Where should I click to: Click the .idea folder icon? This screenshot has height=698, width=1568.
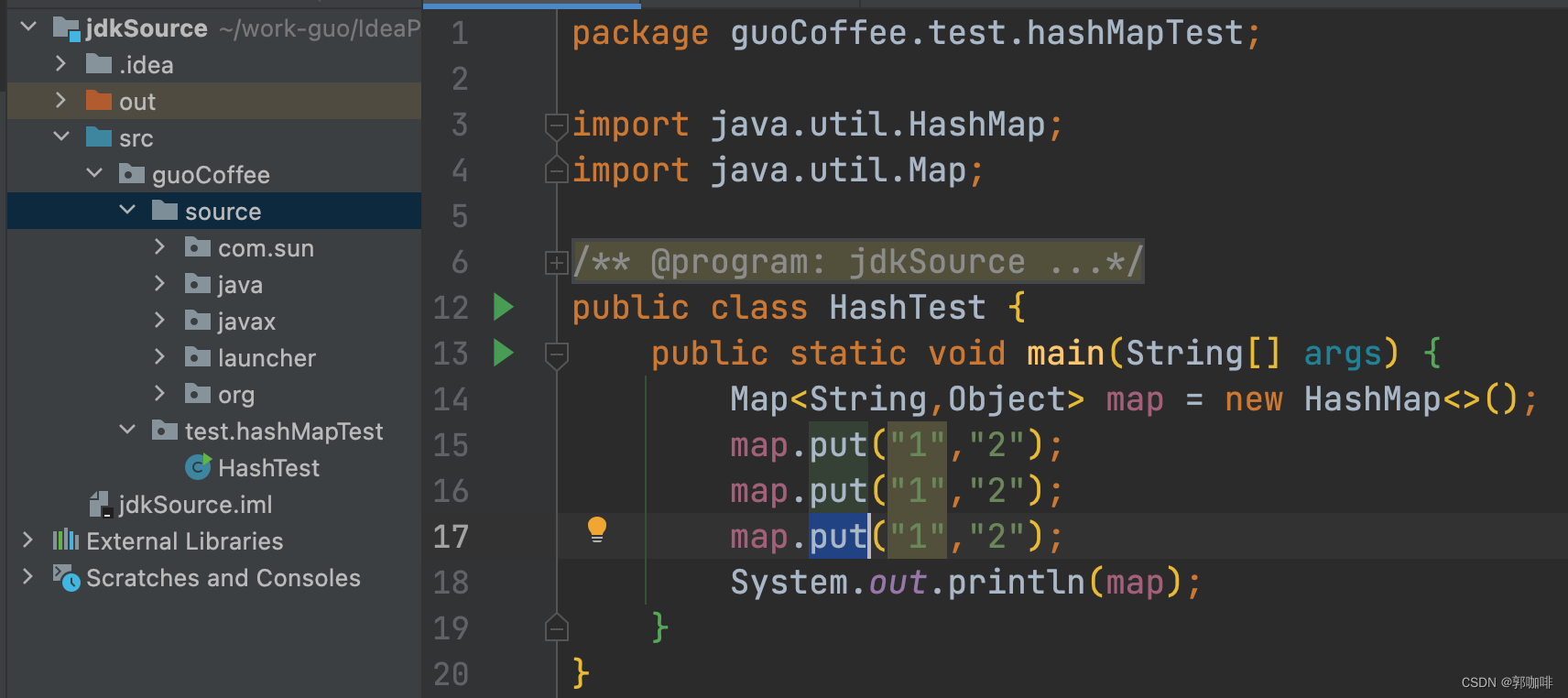click(99, 64)
